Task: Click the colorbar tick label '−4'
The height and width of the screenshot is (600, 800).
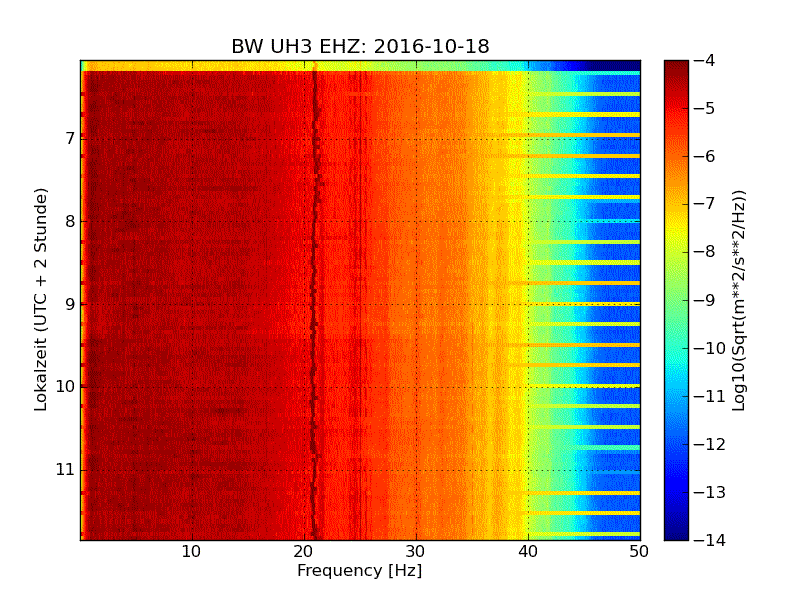Action: click(704, 61)
